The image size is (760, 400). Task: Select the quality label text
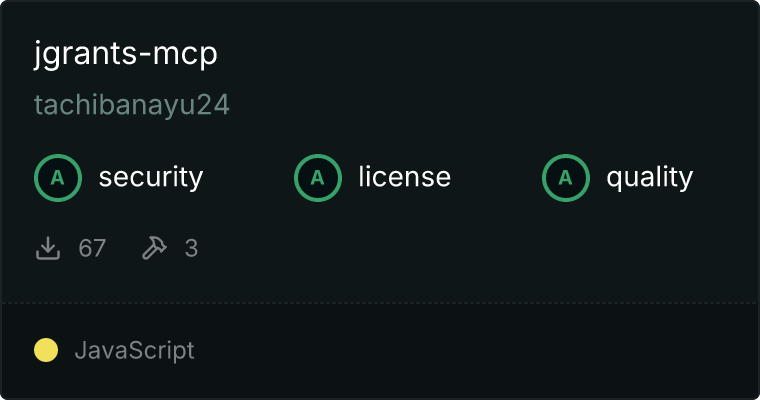click(649, 177)
